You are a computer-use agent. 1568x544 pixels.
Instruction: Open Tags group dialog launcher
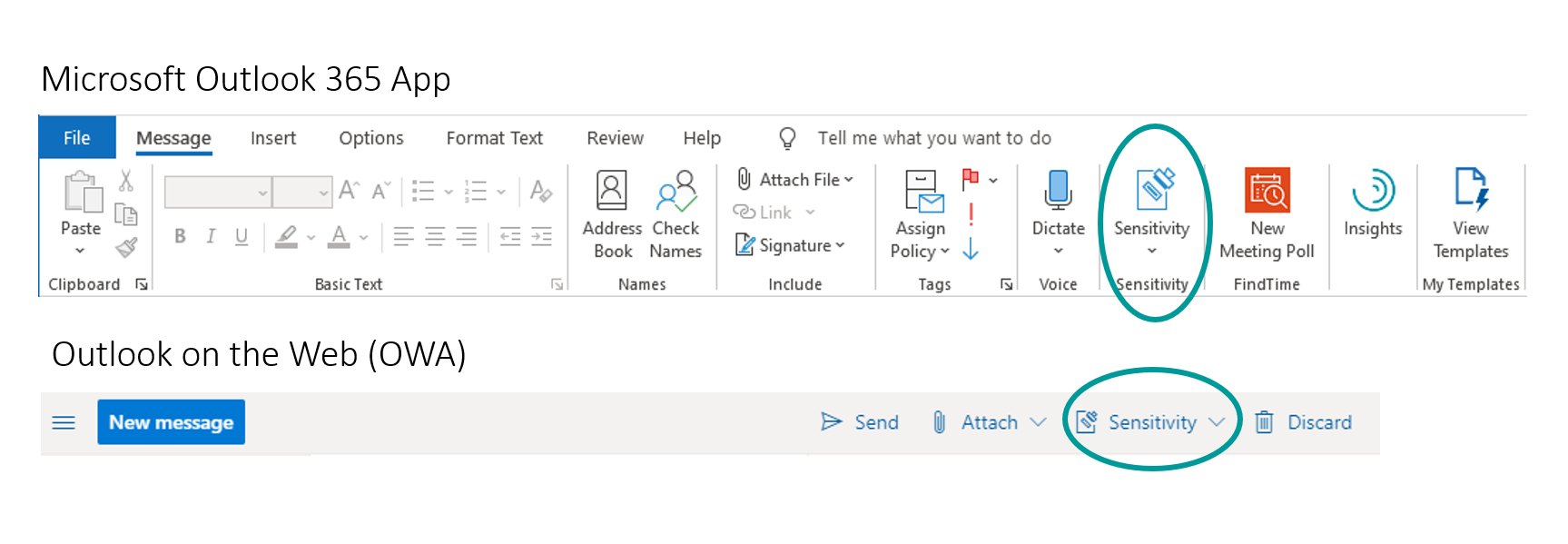[1006, 284]
